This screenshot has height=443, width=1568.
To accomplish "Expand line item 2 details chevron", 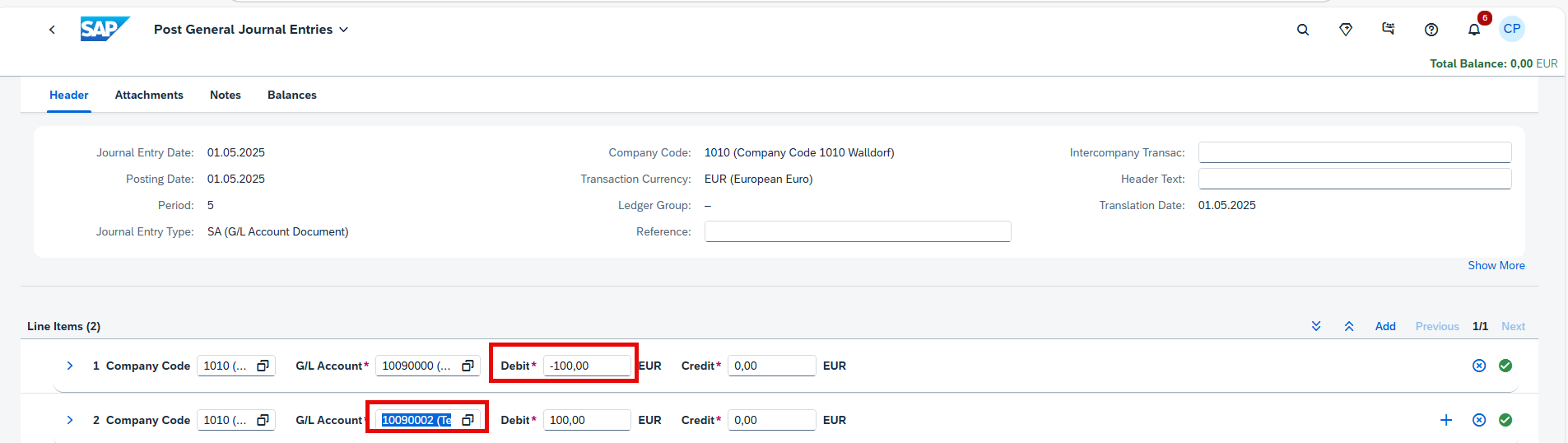I will pos(70,420).
